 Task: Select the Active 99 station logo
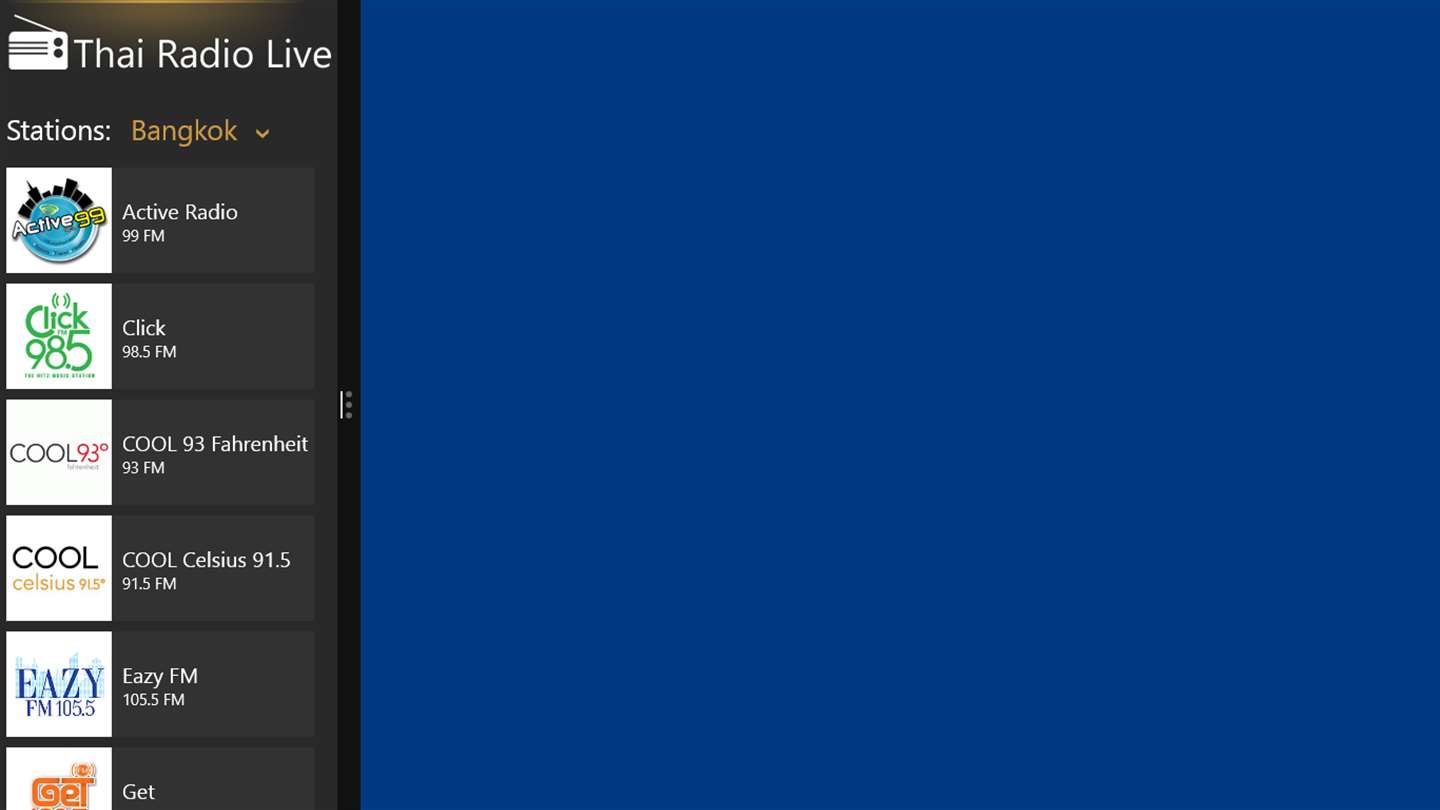point(59,220)
